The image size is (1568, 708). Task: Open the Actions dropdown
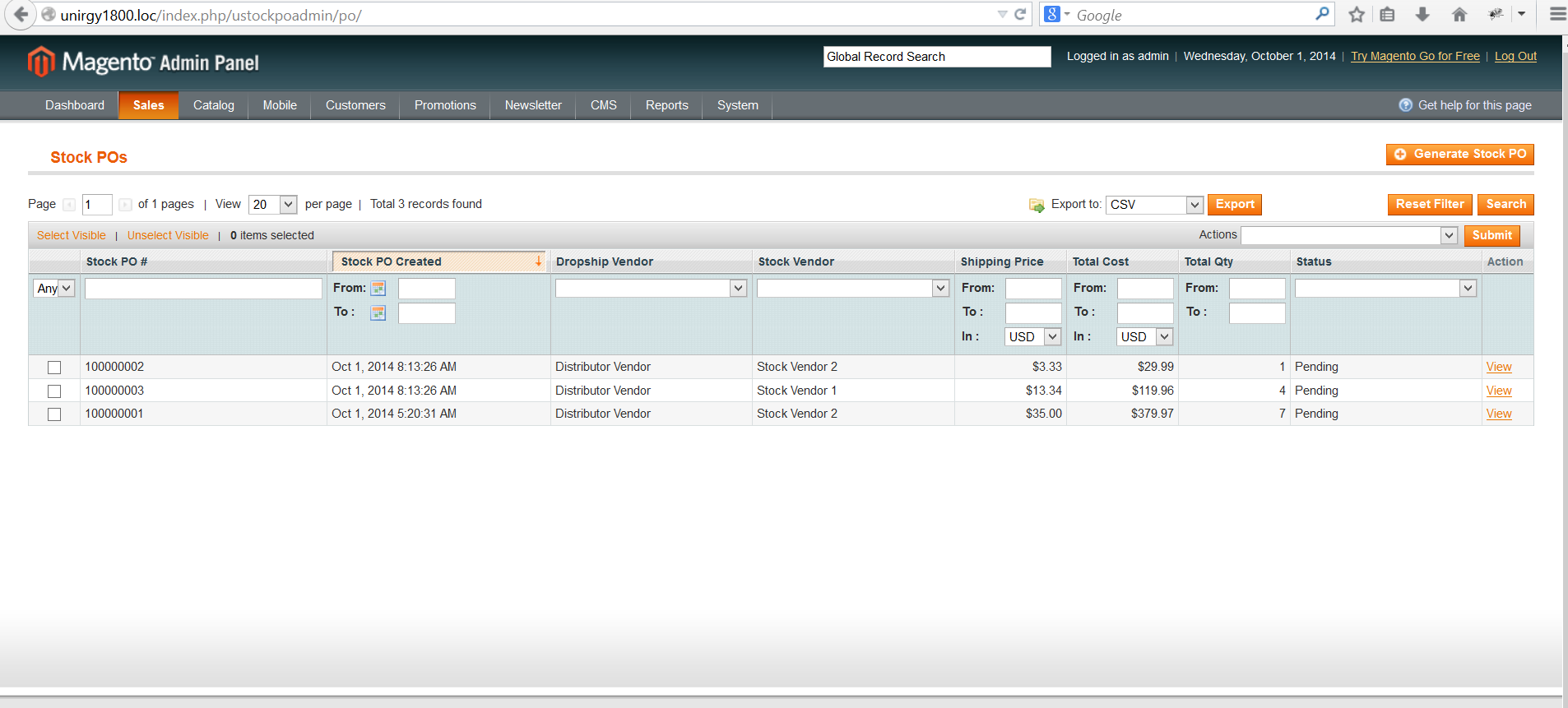(1349, 236)
